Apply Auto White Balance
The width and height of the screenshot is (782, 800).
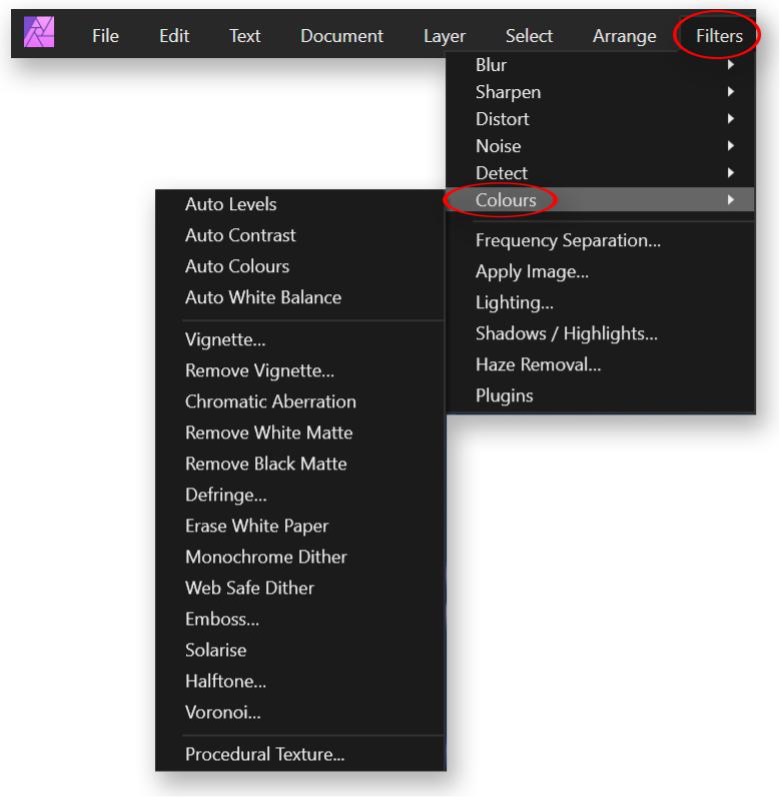coord(264,298)
